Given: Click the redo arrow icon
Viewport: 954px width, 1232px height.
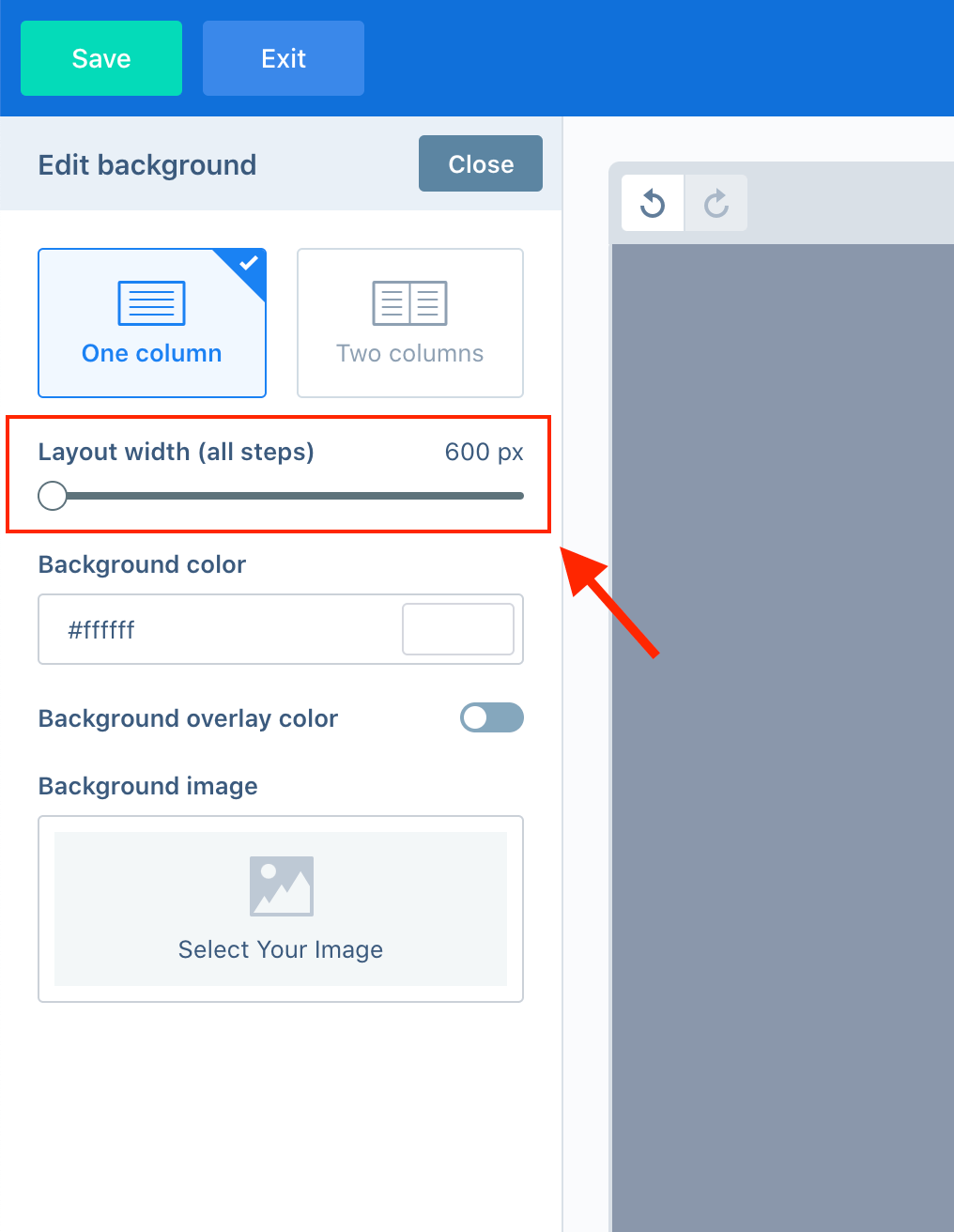Looking at the screenshot, I should coord(716,203).
